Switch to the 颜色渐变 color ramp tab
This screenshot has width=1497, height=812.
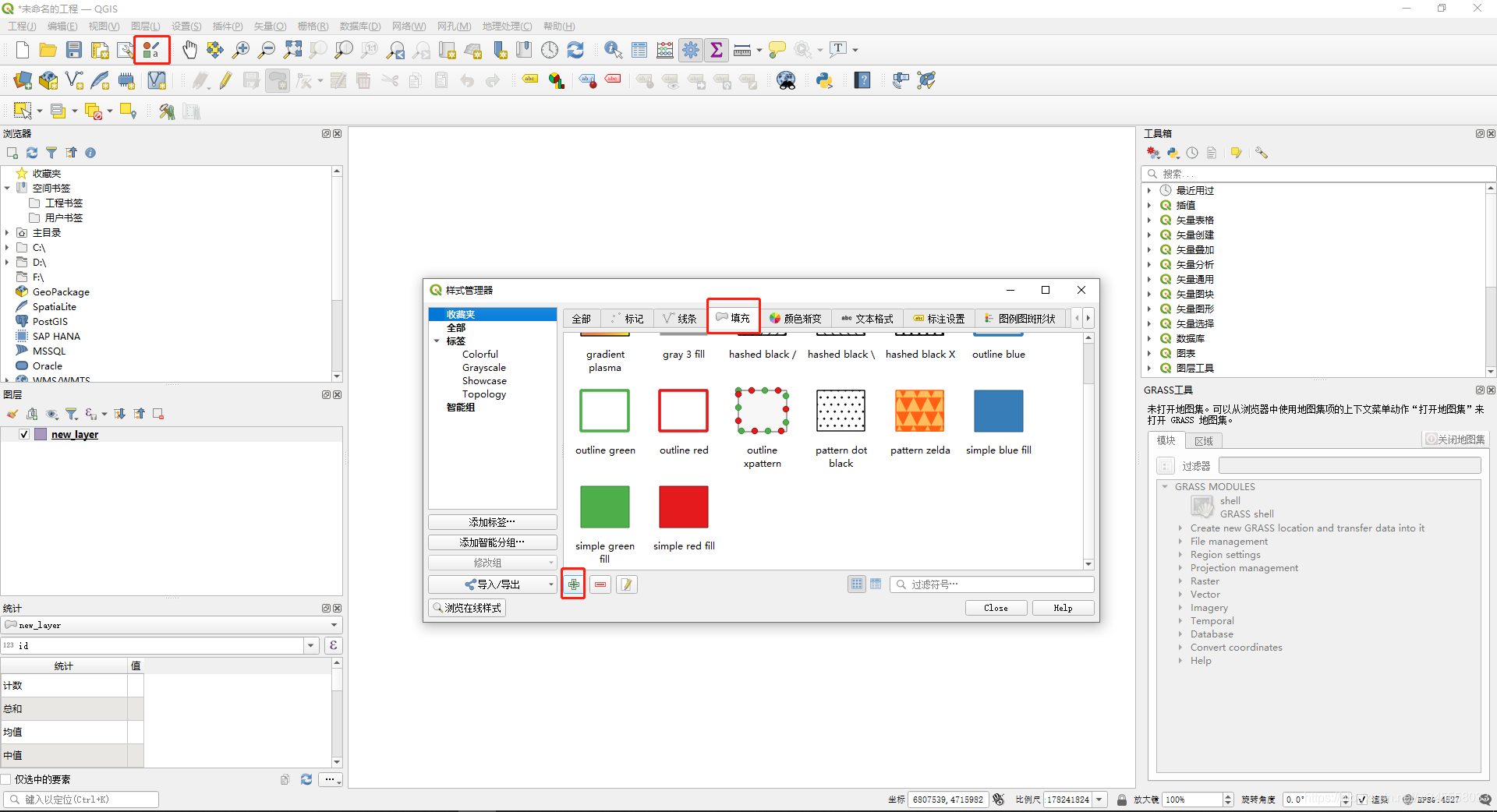795,319
